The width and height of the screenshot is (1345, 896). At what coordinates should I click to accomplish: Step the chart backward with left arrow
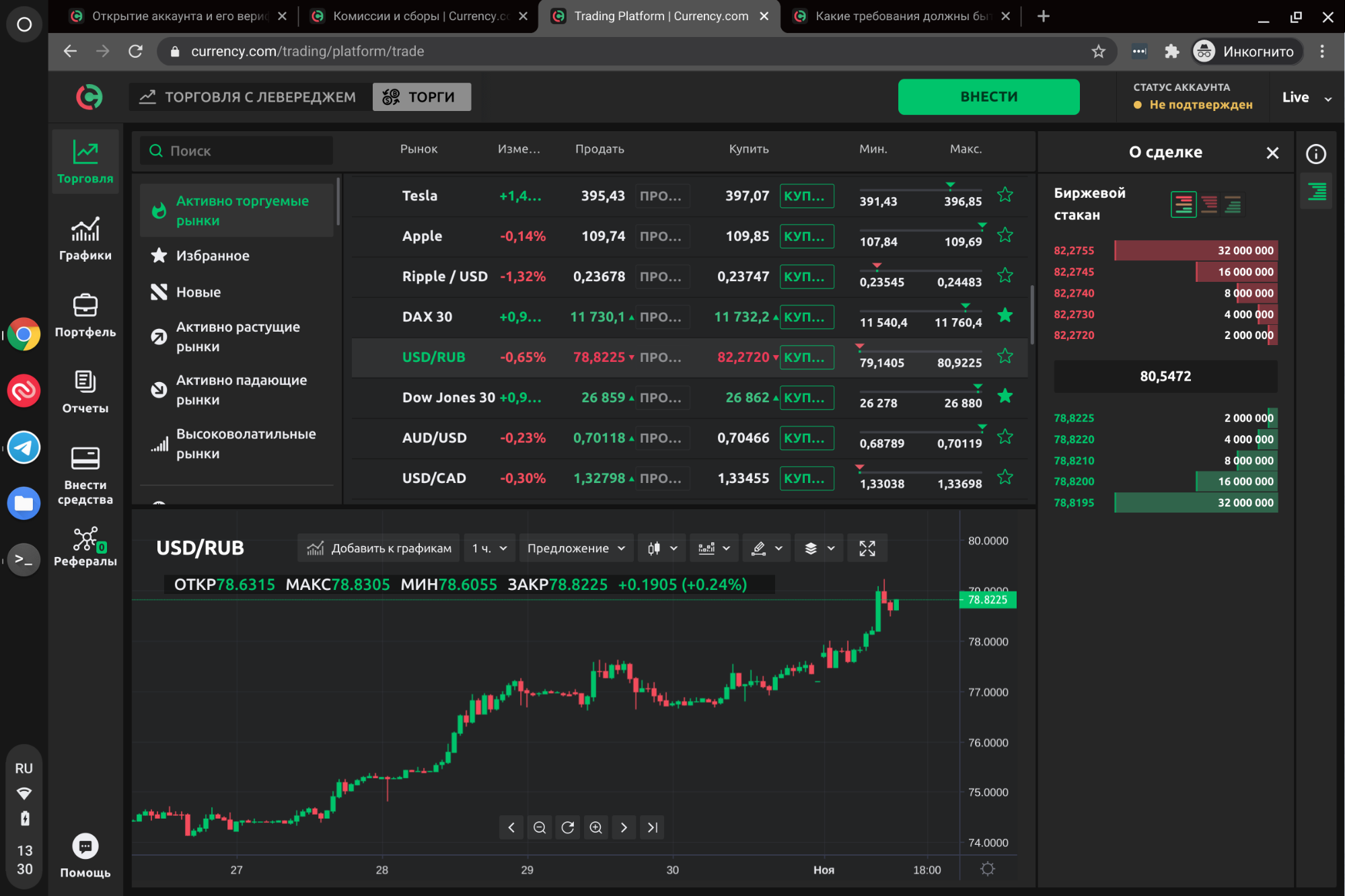tap(511, 827)
